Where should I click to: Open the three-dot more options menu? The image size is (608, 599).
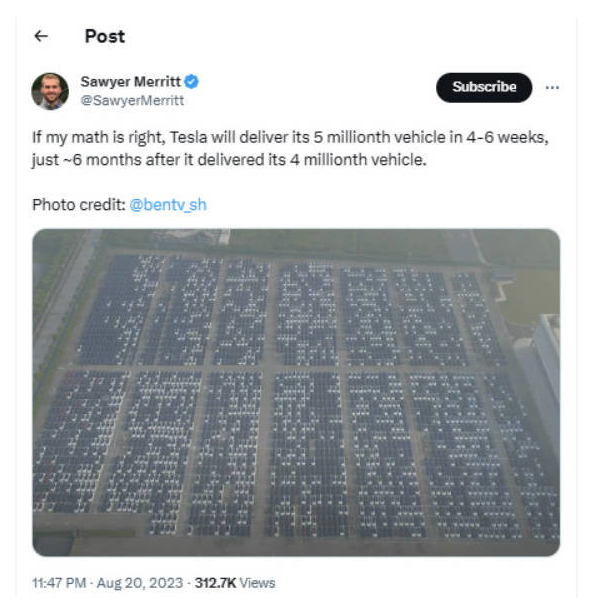552,87
